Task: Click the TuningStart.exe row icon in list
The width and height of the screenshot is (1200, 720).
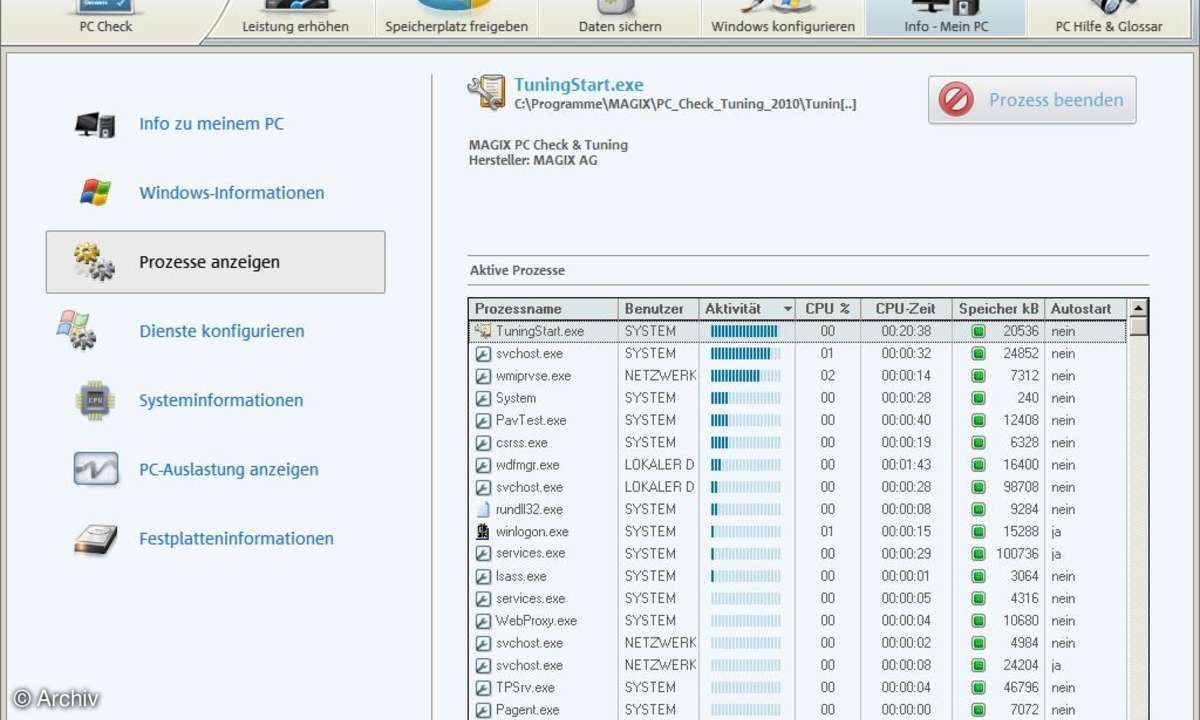Action: [x=483, y=331]
